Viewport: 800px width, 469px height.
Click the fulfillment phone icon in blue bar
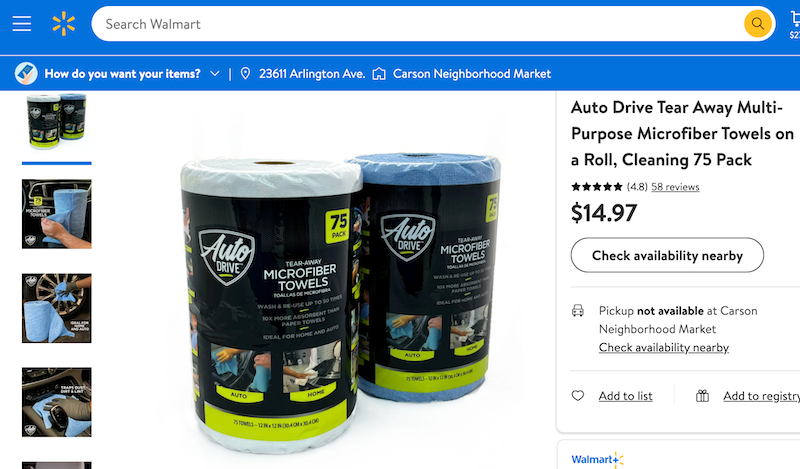26,74
